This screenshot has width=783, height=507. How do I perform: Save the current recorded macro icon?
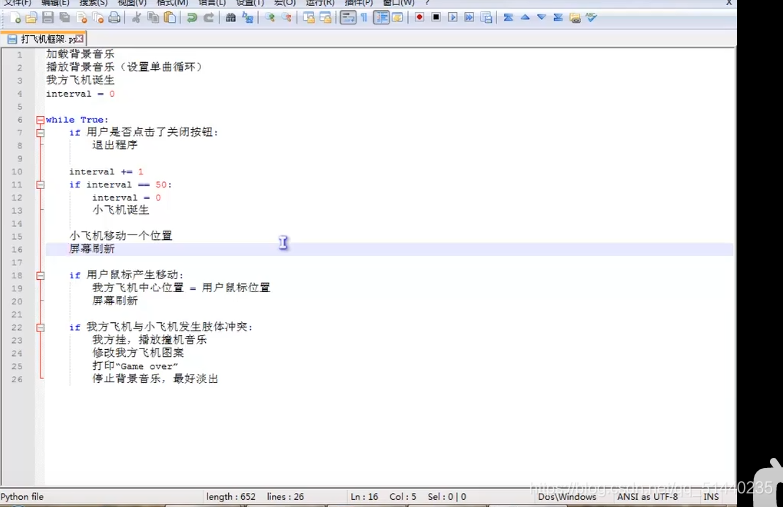486,17
